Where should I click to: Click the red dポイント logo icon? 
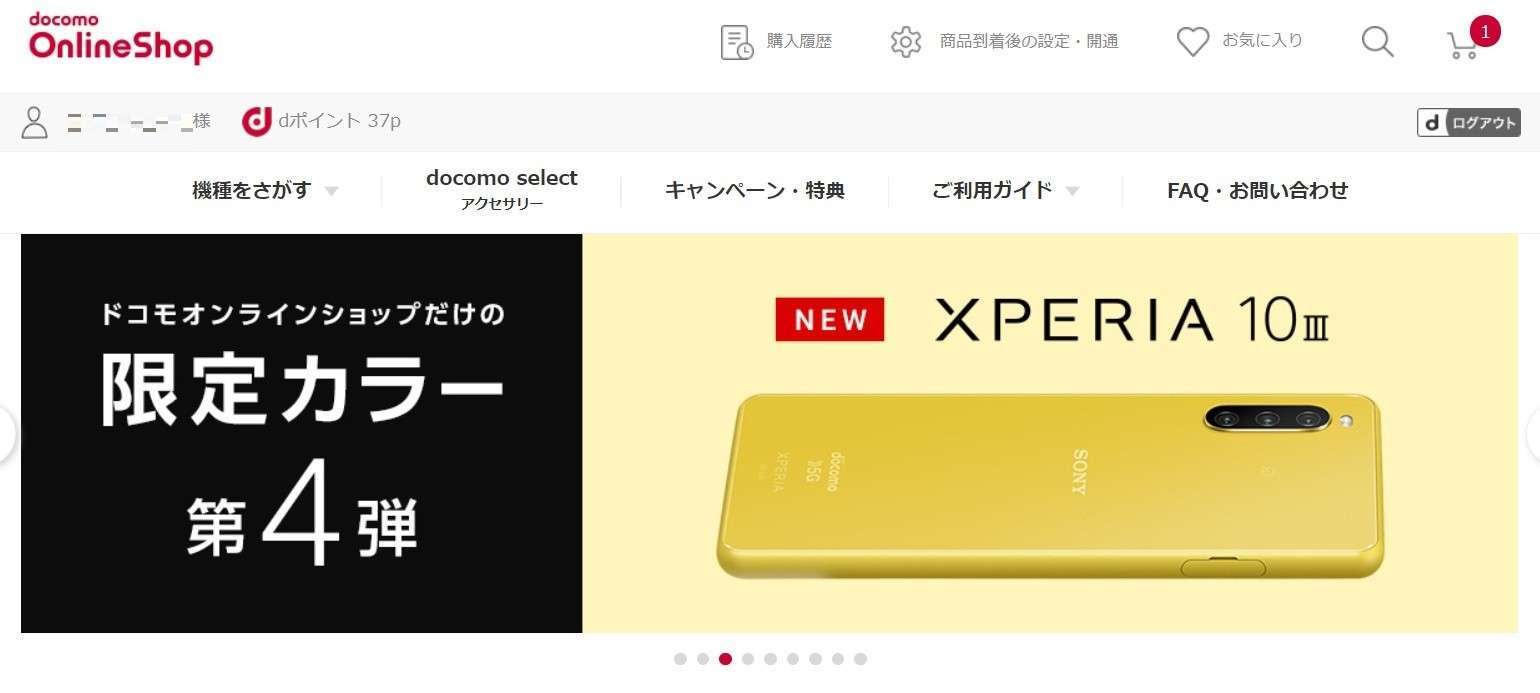(257, 121)
